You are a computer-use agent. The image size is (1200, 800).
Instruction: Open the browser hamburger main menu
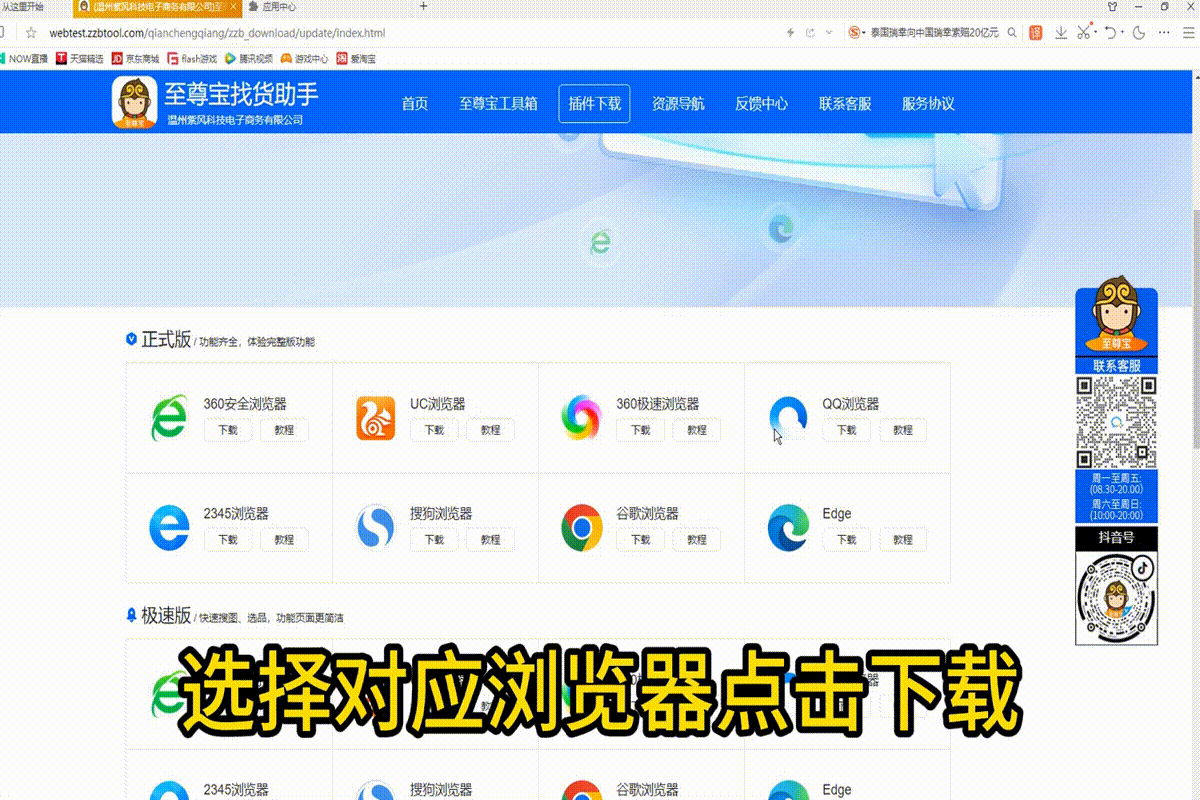[1187, 33]
